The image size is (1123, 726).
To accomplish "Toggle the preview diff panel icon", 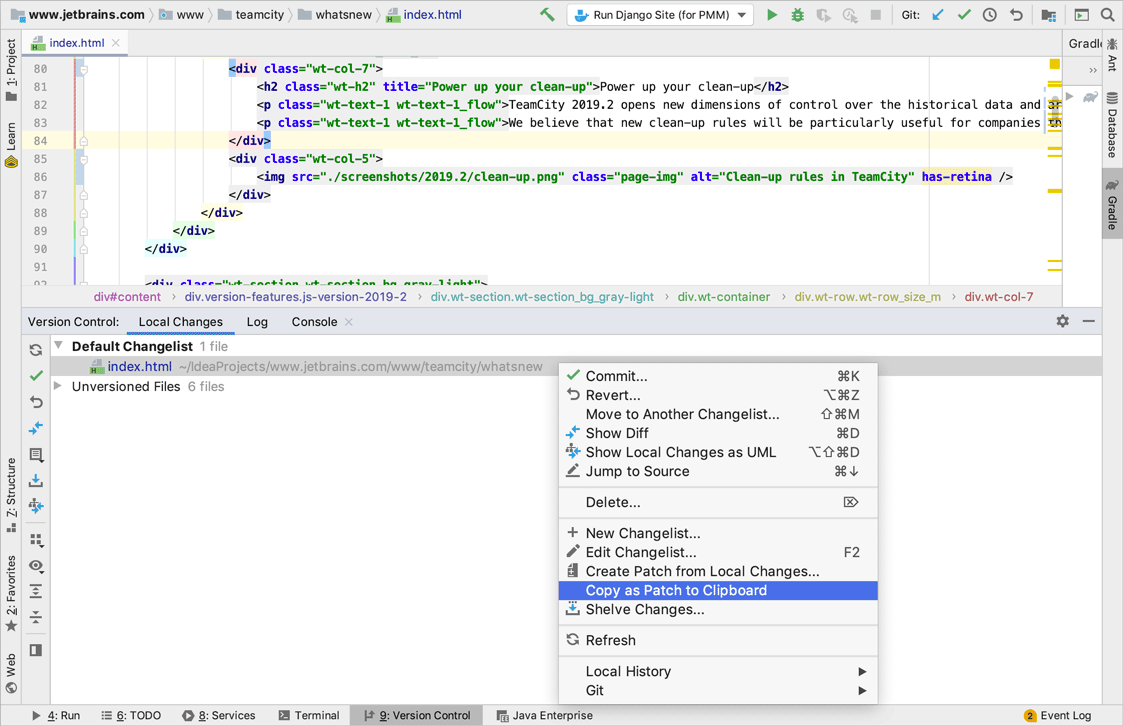I will [x=36, y=650].
